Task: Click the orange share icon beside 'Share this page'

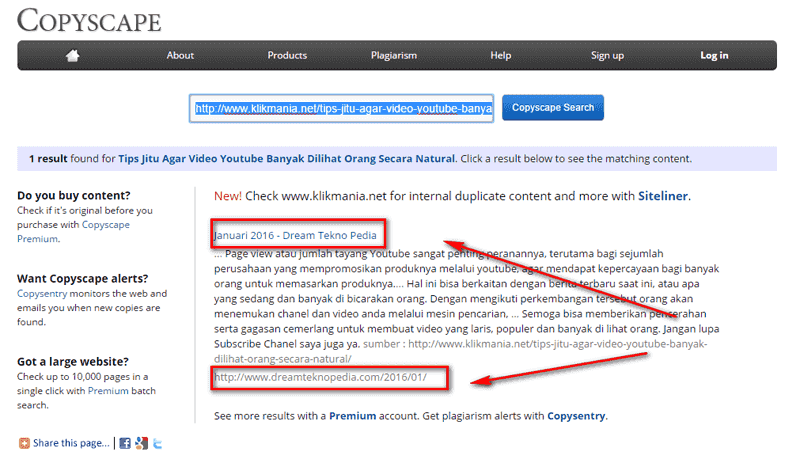Action: point(24,443)
